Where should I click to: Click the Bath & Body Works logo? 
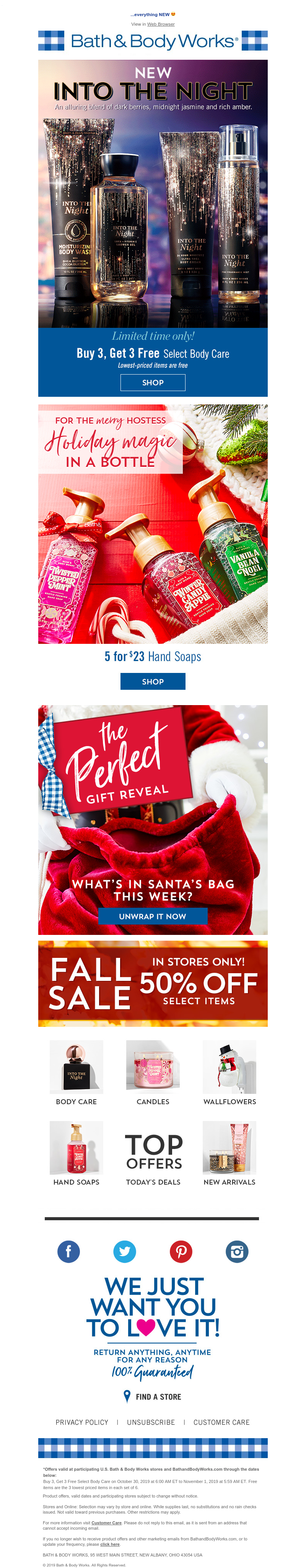coord(153,41)
